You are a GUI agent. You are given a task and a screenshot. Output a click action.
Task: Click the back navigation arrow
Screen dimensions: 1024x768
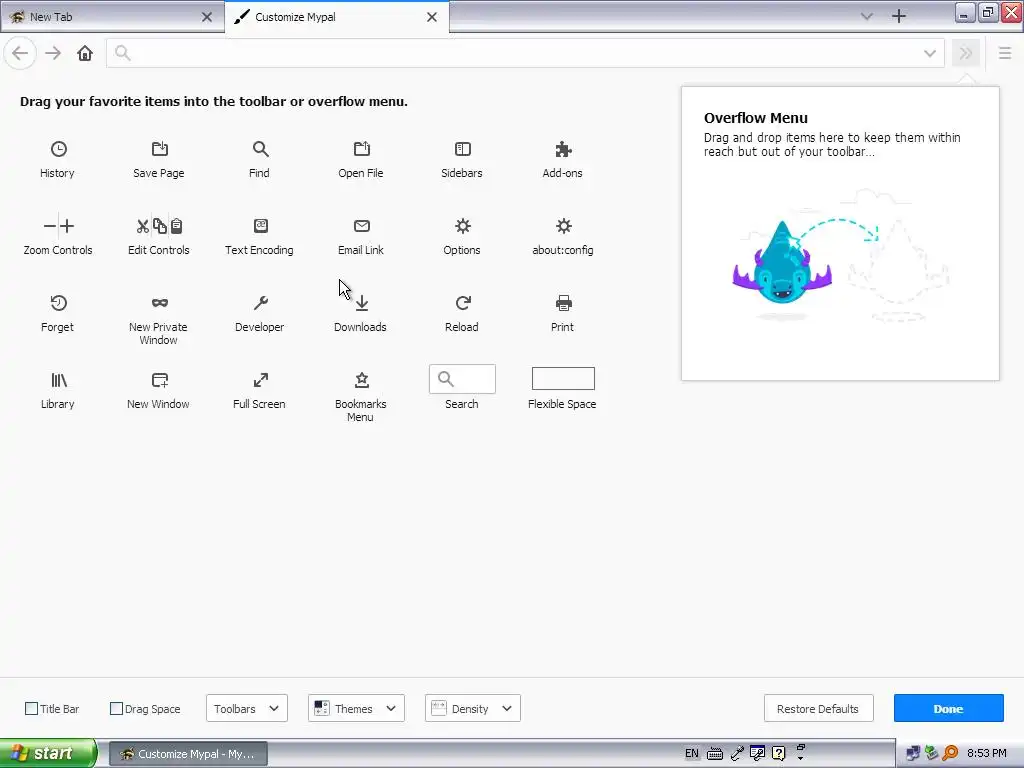pos(20,53)
